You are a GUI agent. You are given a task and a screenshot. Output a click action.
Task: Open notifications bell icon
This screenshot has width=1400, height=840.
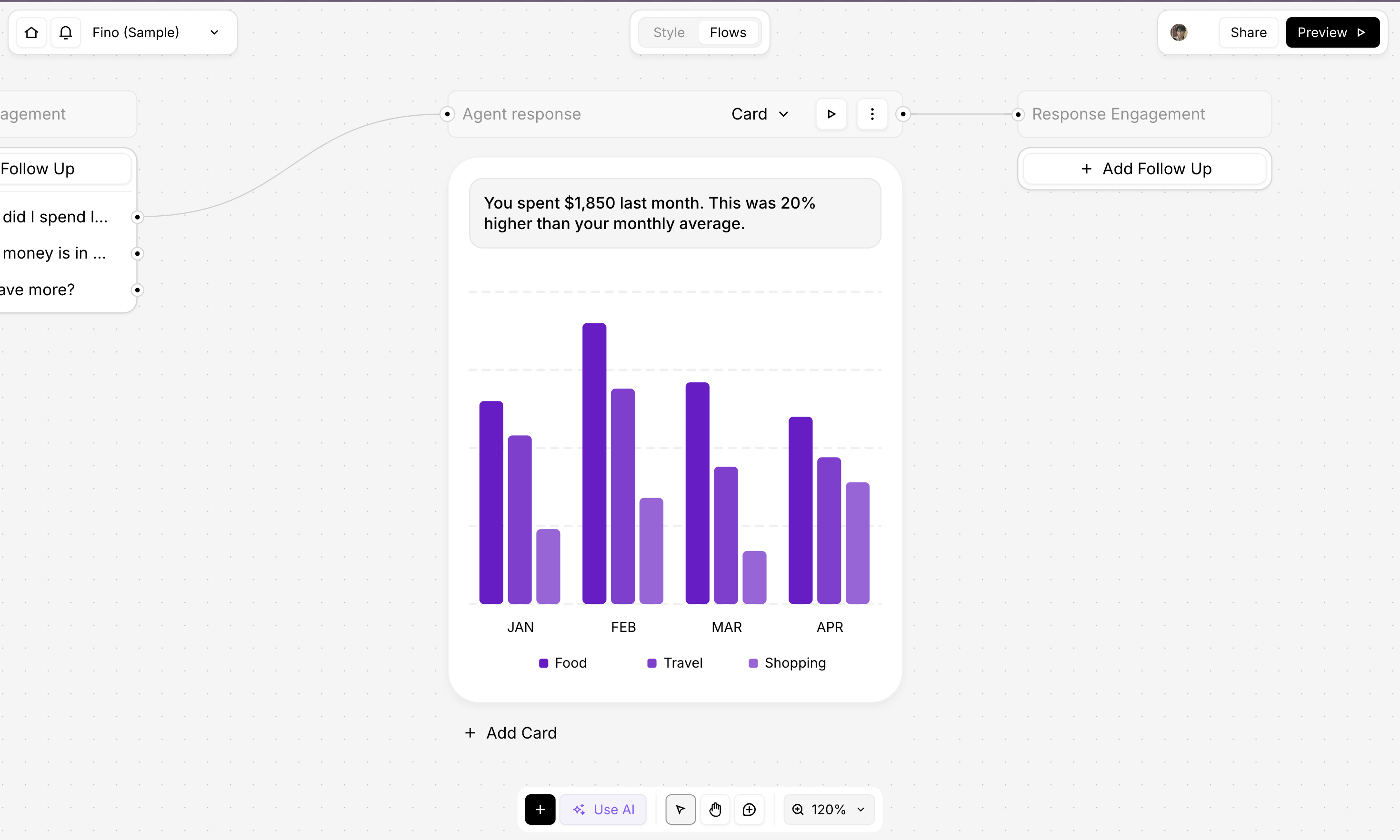[x=66, y=32]
